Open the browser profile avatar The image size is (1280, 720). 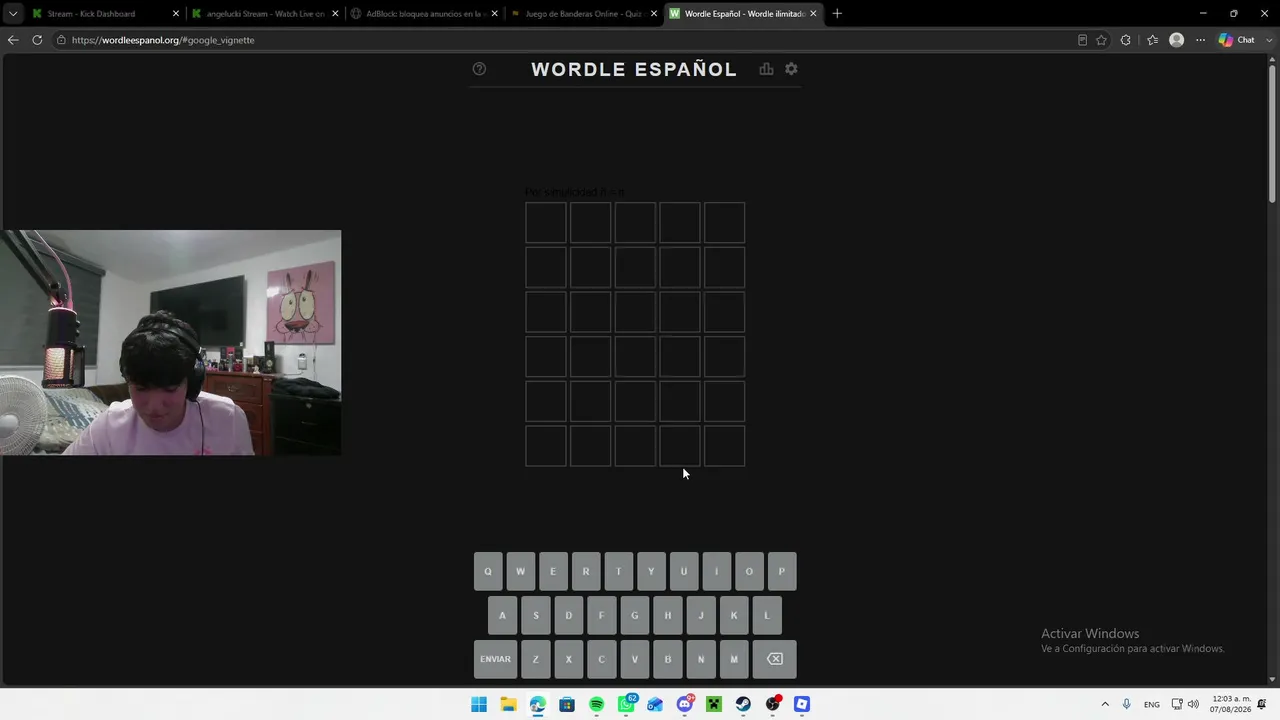pyautogui.click(x=1176, y=40)
